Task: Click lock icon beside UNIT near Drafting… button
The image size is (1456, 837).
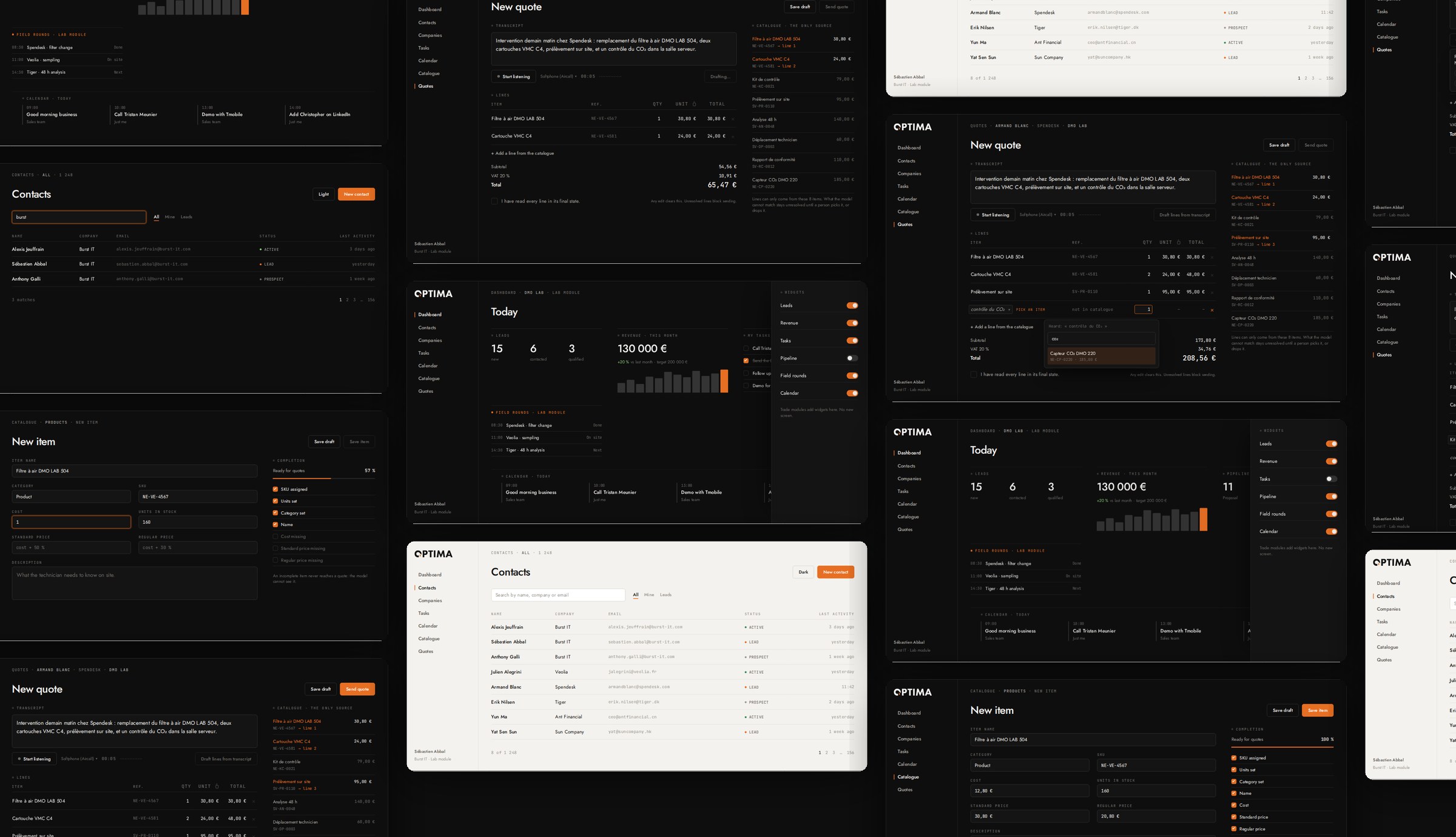Action: pyautogui.click(x=695, y=104)
